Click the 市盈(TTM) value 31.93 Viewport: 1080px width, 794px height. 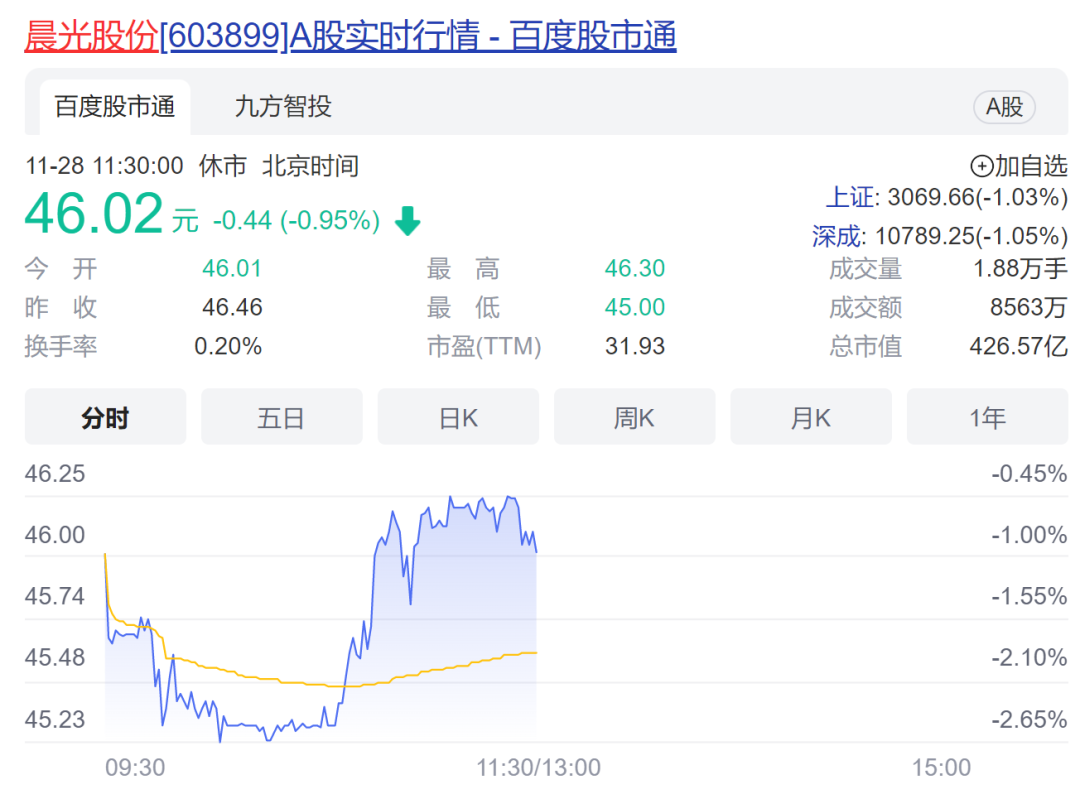click(635, 346)
